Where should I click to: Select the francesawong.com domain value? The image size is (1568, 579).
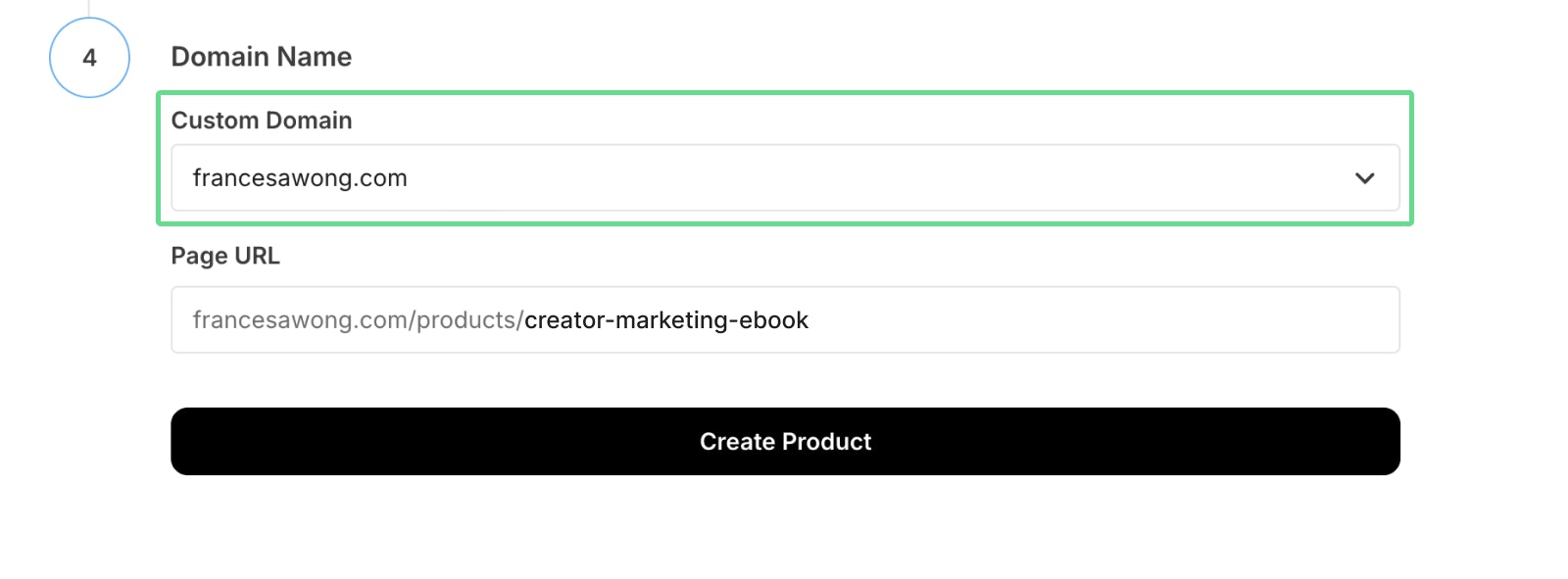pyautogui.click(x=300, y=178)
